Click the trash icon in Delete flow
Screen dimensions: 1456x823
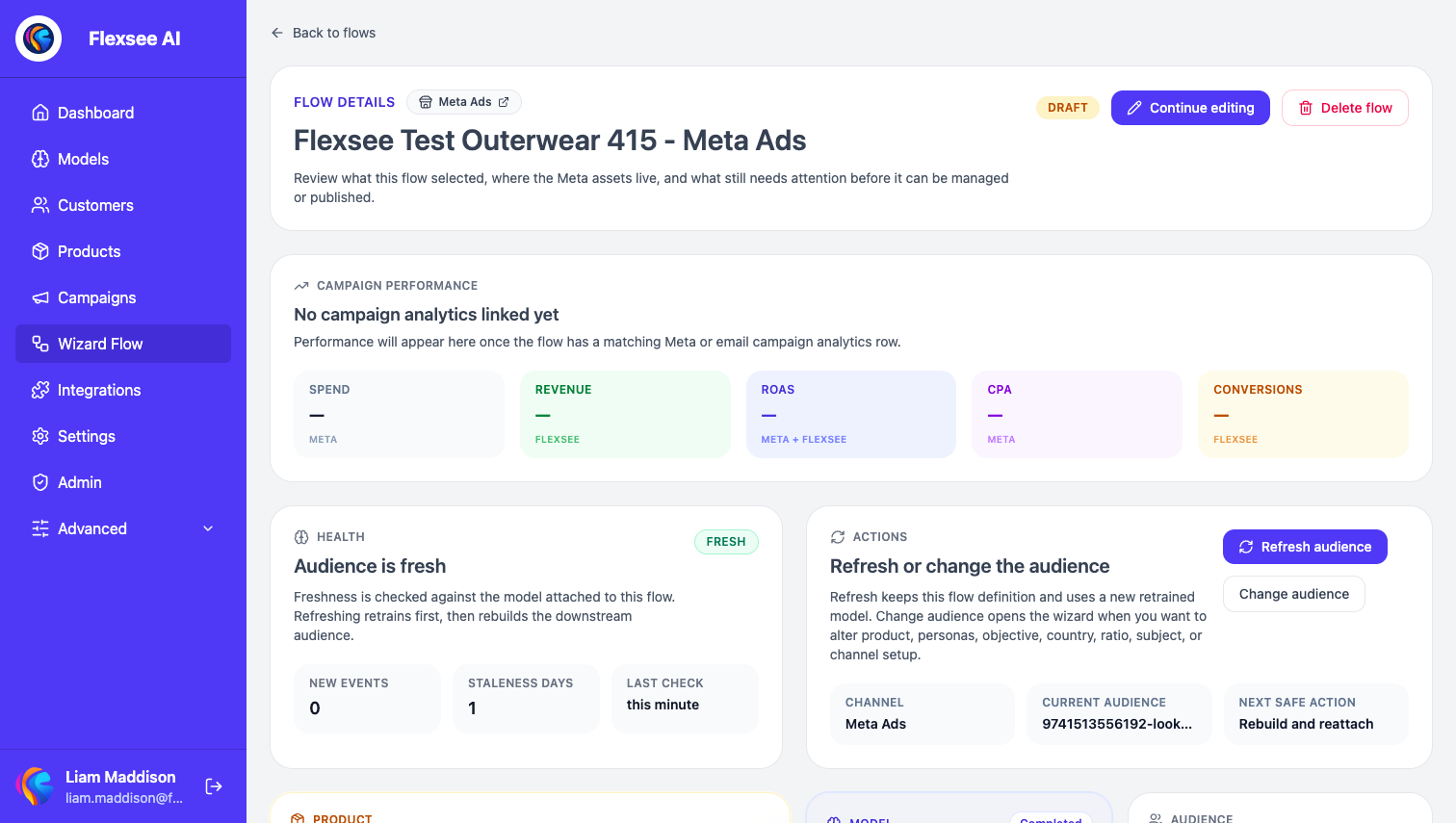pos(1306,108)
